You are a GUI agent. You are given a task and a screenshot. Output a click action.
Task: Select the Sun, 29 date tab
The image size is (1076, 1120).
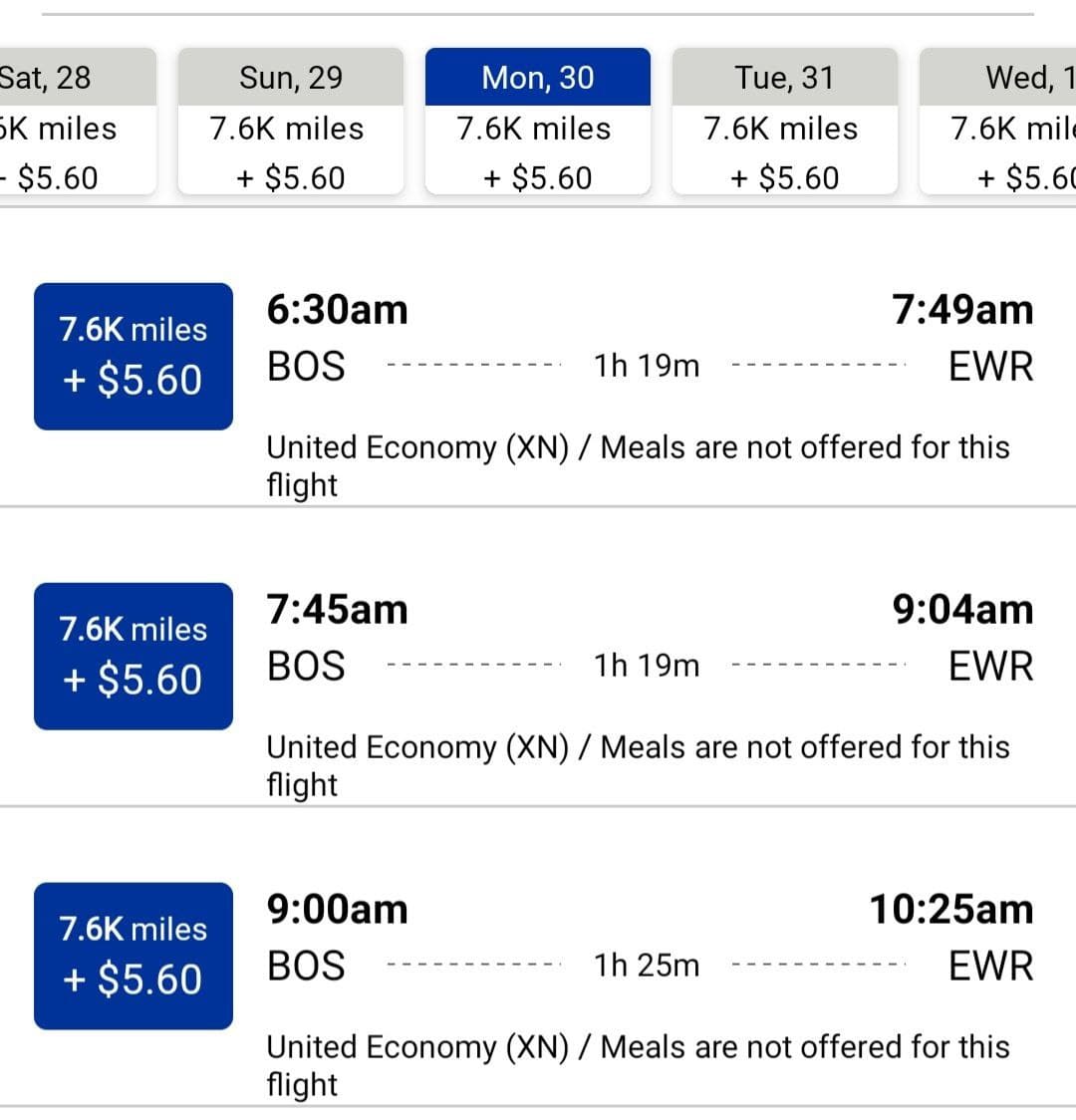click(291, 121)
